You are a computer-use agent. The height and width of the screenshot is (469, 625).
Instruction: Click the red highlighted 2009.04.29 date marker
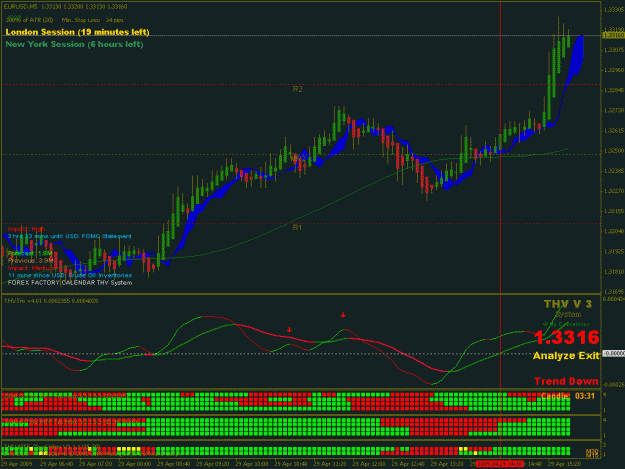click(499, 464)
